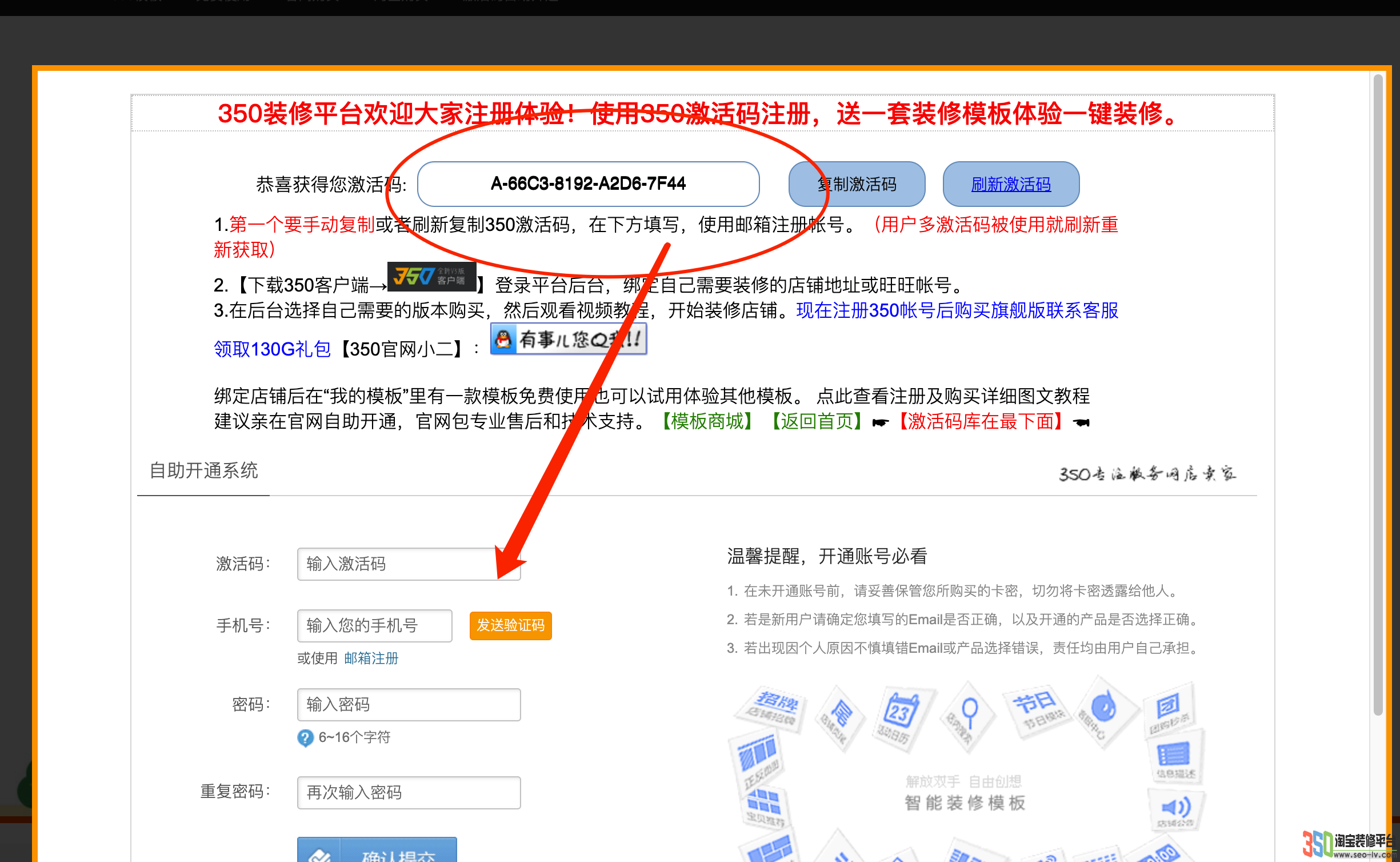This screenshot has height=862, width=1400.
Task: Open the 350 客户端 download icon
Action: pyautogui.click(x=432, y=277)
